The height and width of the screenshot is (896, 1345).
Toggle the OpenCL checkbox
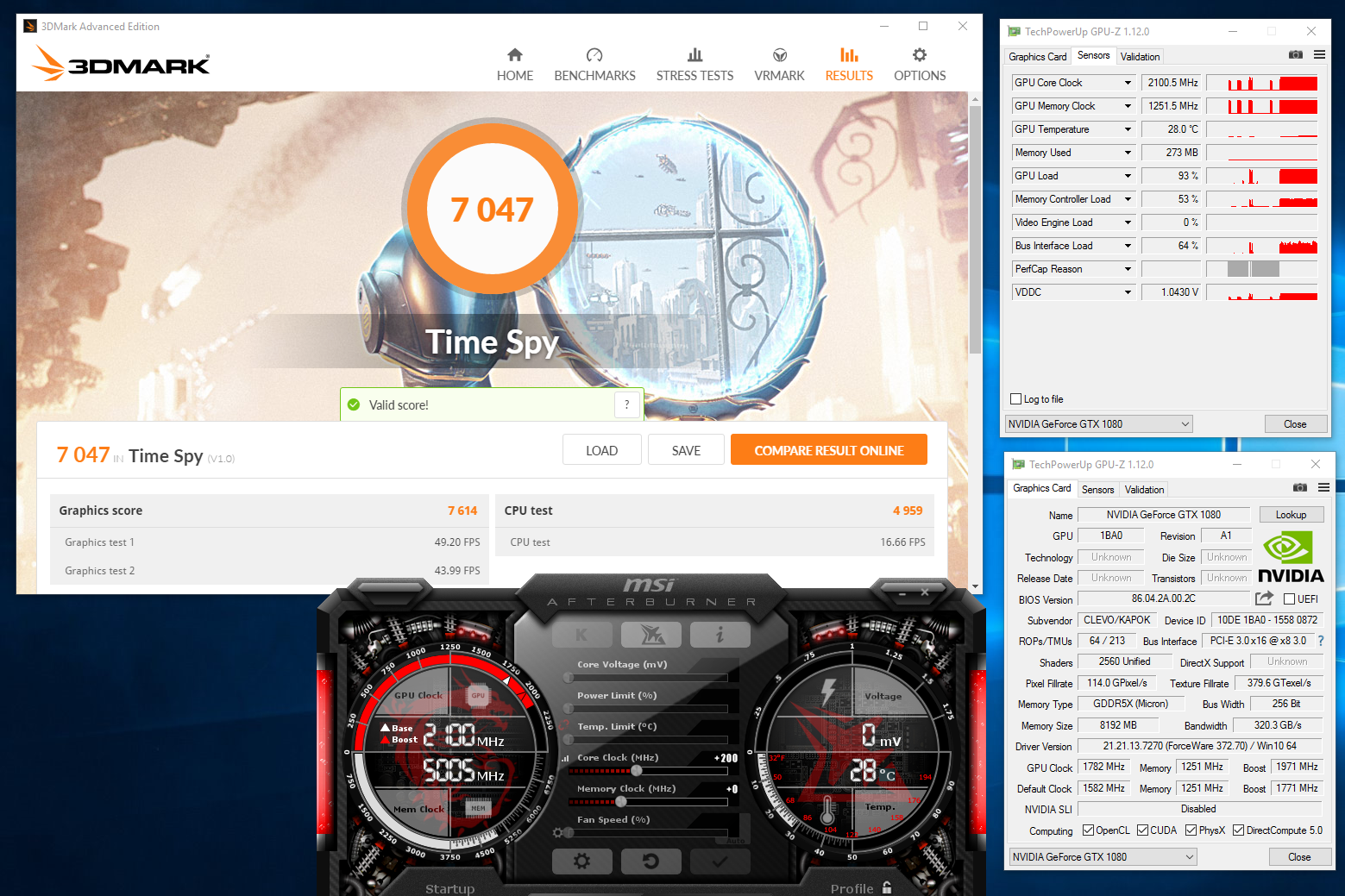(1088, 830)
